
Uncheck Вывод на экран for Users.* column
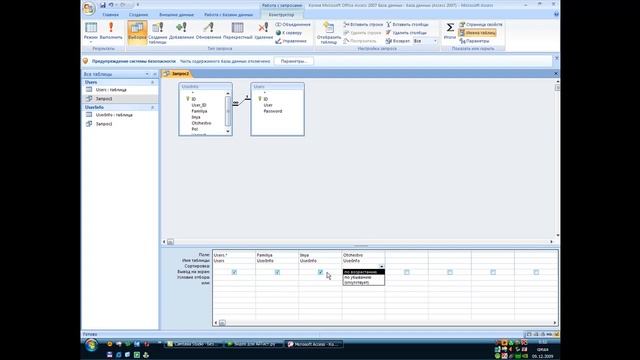tap(234, 272)
